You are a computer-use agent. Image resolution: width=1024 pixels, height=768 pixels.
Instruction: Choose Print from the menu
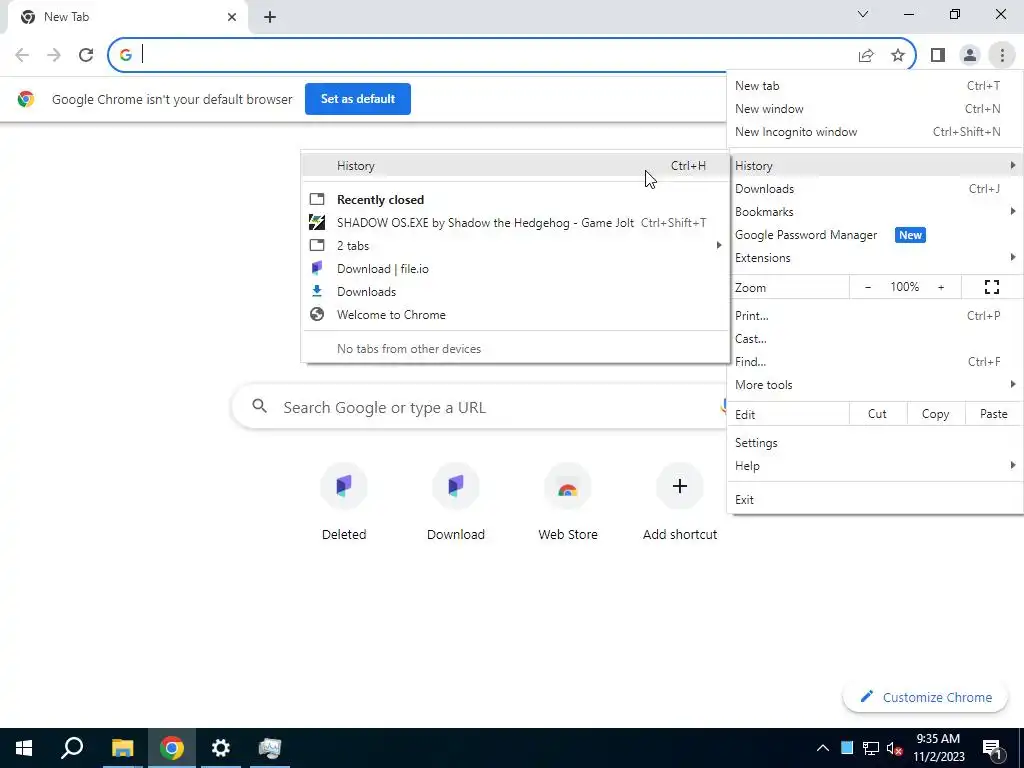click(874, 315)
